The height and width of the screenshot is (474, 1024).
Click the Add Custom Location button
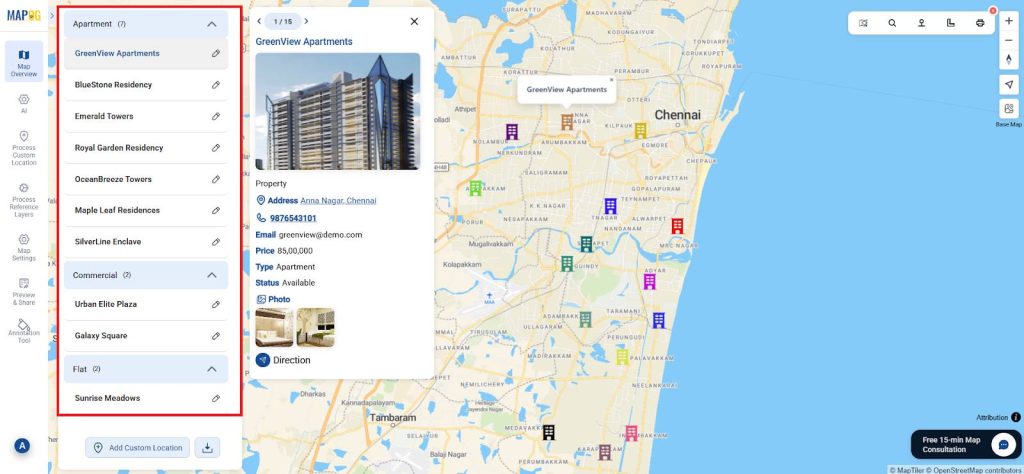coord(138,448)
